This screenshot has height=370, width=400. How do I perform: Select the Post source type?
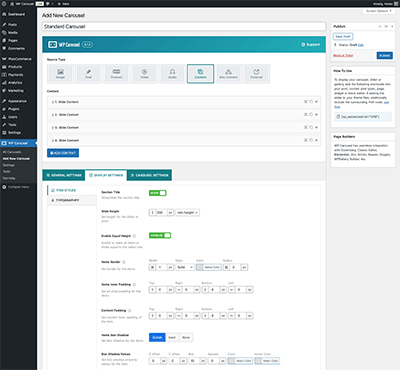click(x=88, y=74)
